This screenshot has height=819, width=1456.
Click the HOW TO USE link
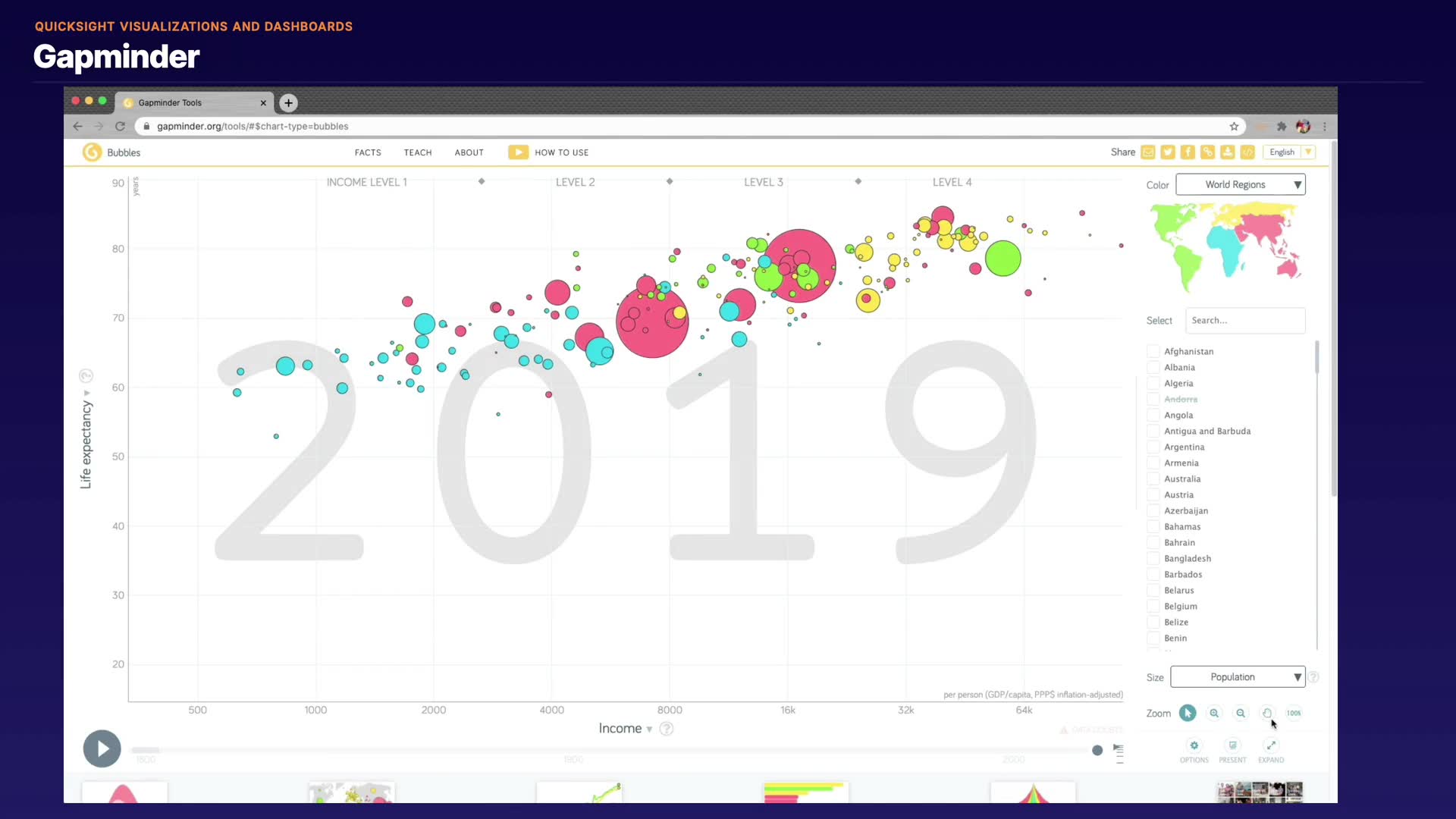coord(561,152)
